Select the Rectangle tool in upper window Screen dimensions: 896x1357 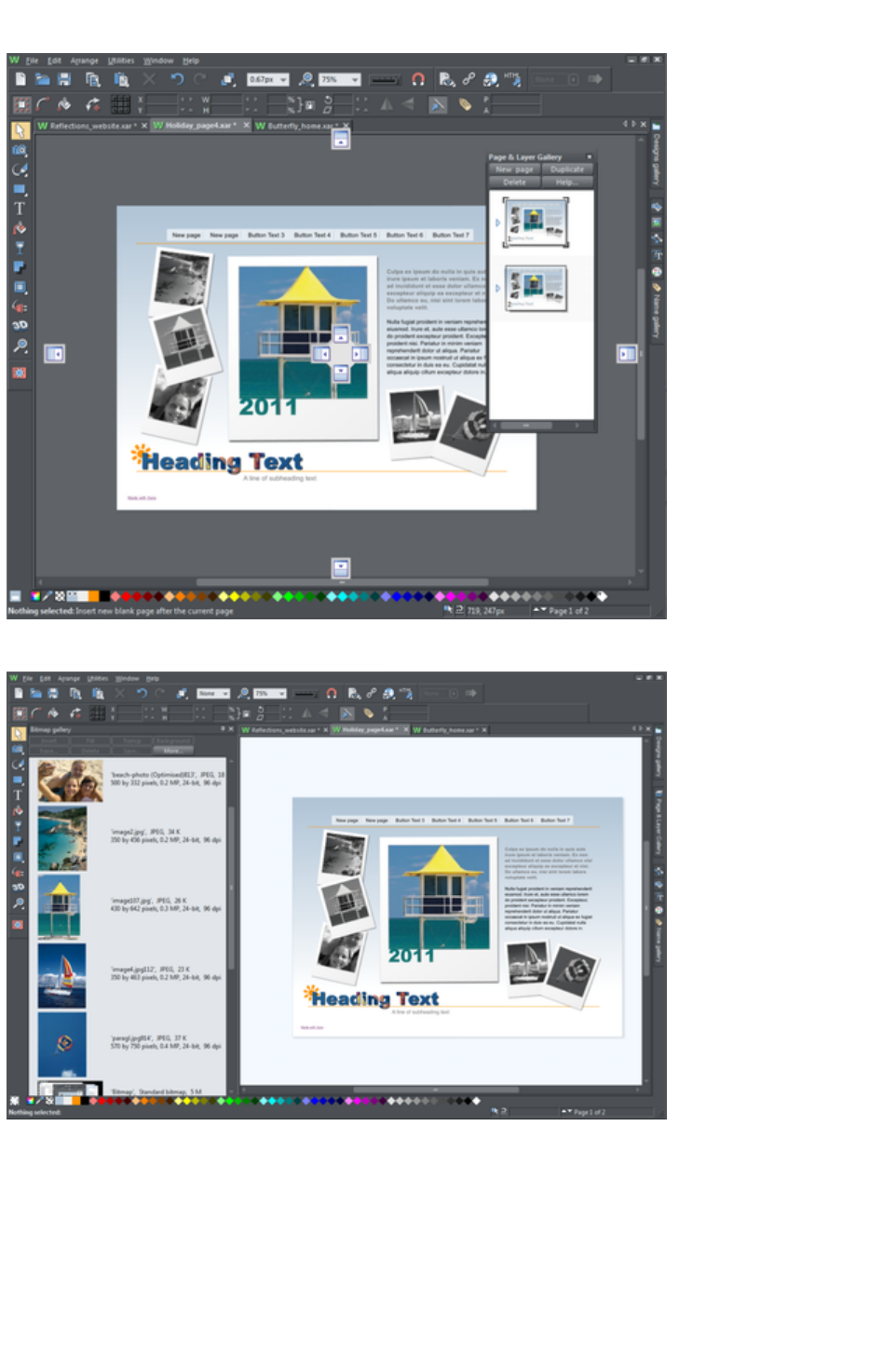point(20,189)
